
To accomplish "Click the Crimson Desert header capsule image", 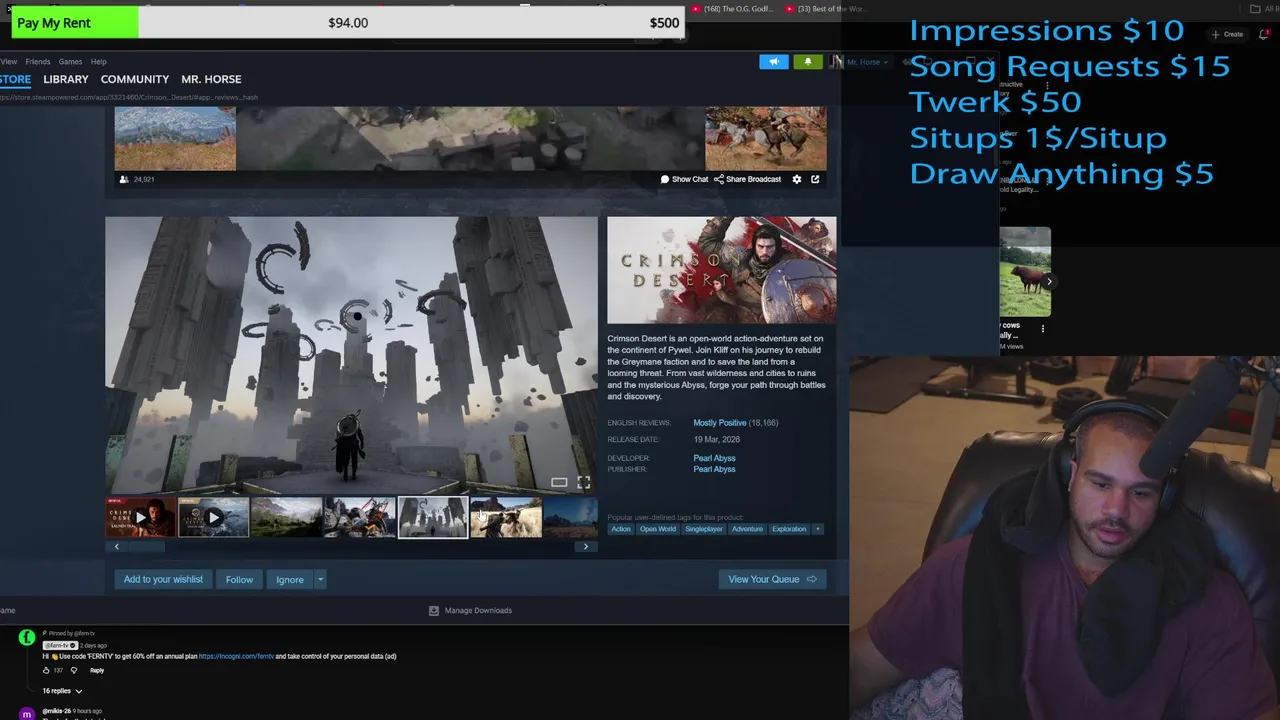I will pyautogui.click(x=721, y=270).
